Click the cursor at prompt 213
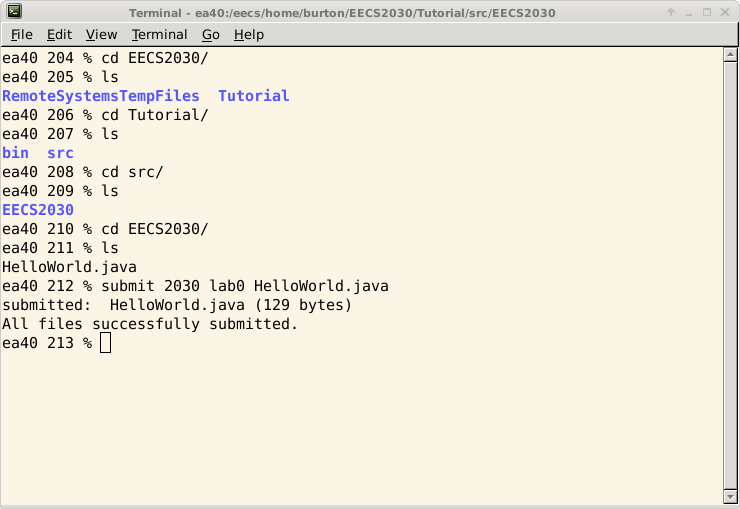The width and height of the screenshot is (740, 509). (x=106, y=342)
